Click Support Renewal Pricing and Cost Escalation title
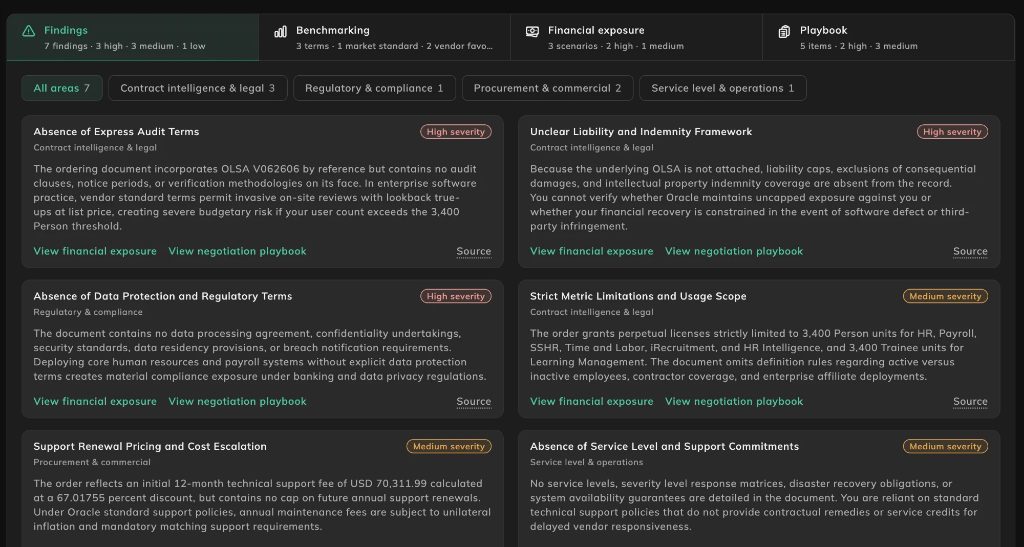 coord(150,446)
